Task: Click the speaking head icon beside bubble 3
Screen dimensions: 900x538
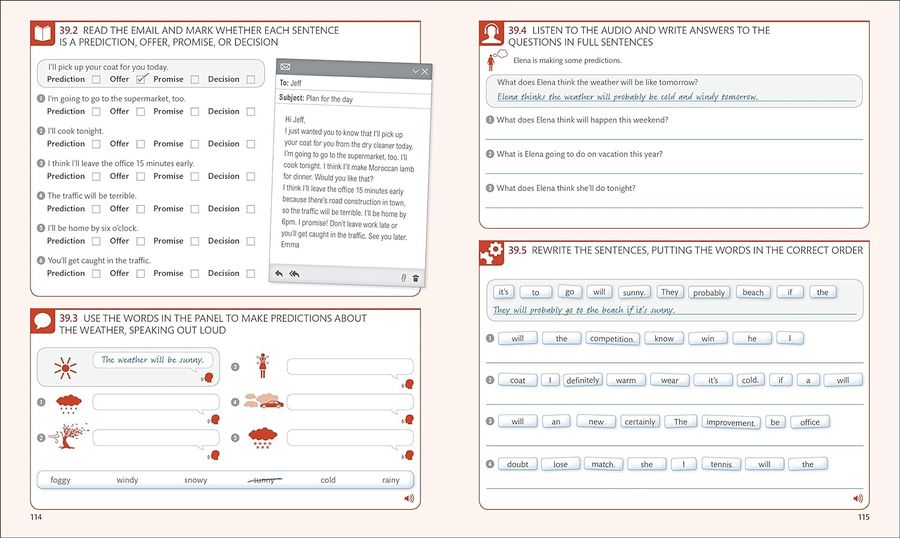Action: point(408,384)
